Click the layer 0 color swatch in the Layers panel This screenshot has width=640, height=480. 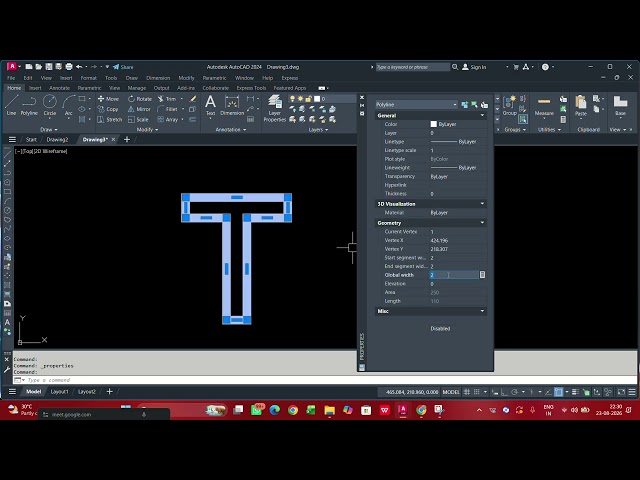click(x=317, y=99)
